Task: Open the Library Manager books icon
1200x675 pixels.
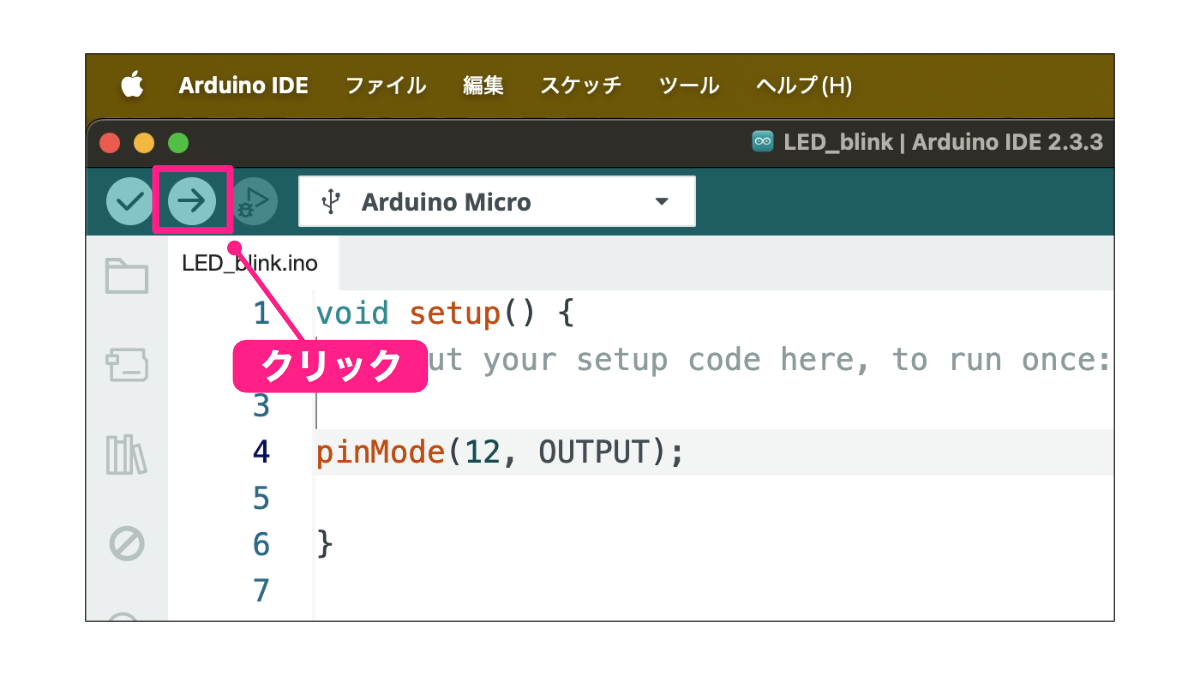Action: (127, 455)
